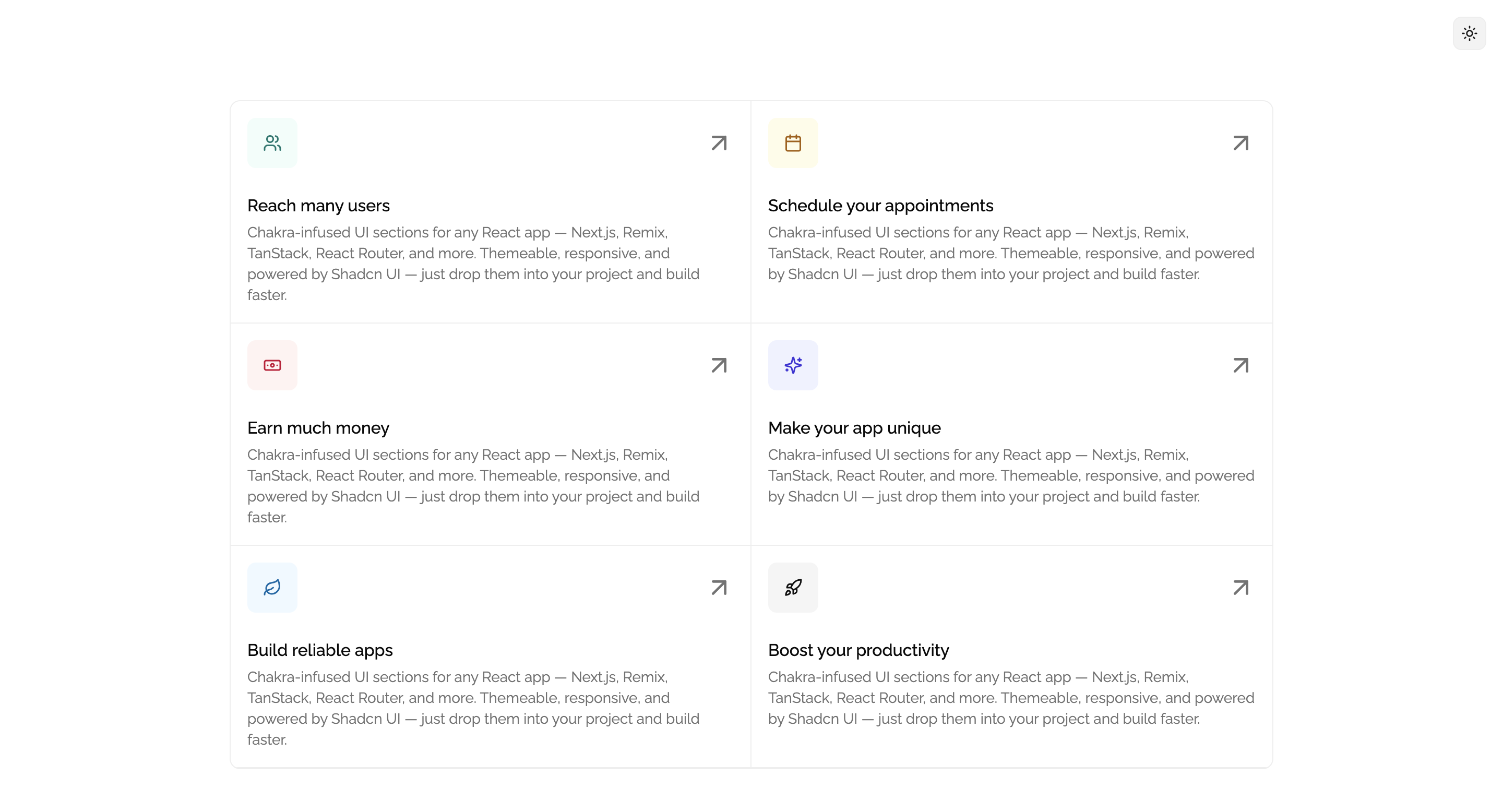The image size is (1503, 812).
Task: Open the Schedule your appointments card arrow
Action: (x=1240, y=143)
